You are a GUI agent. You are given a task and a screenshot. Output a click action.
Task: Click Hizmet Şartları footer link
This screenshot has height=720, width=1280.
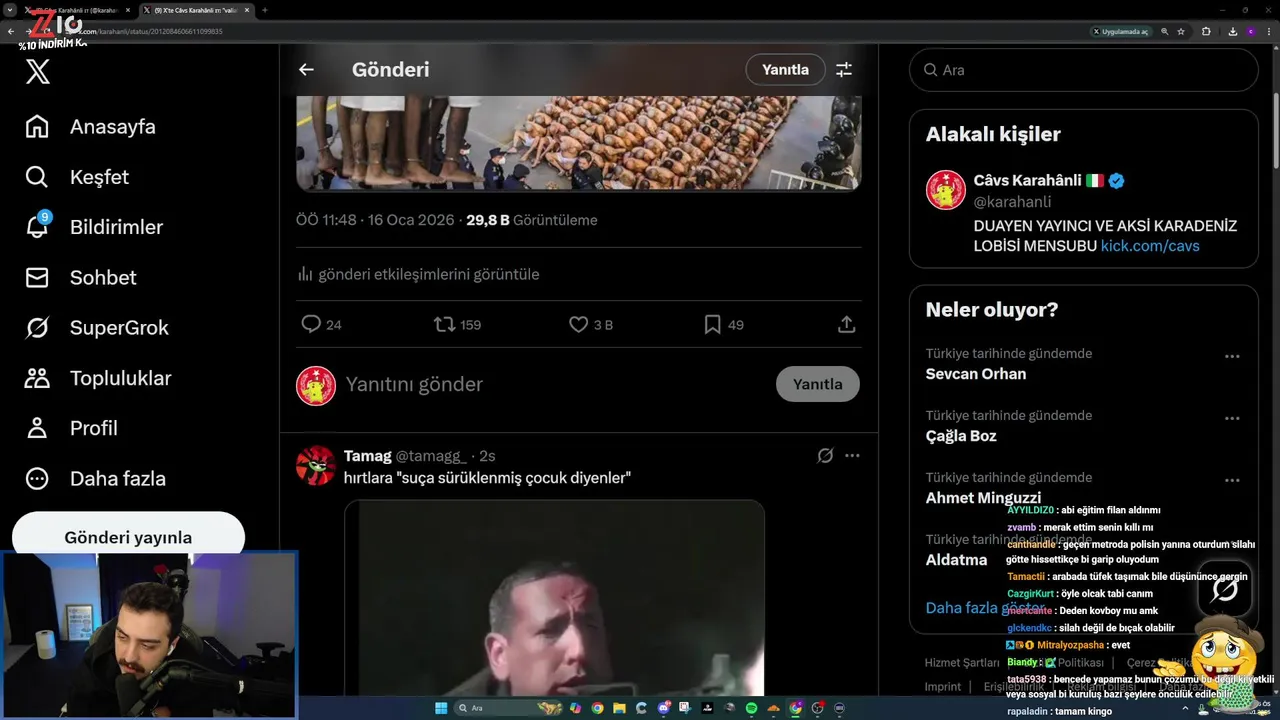coord(962,663)
